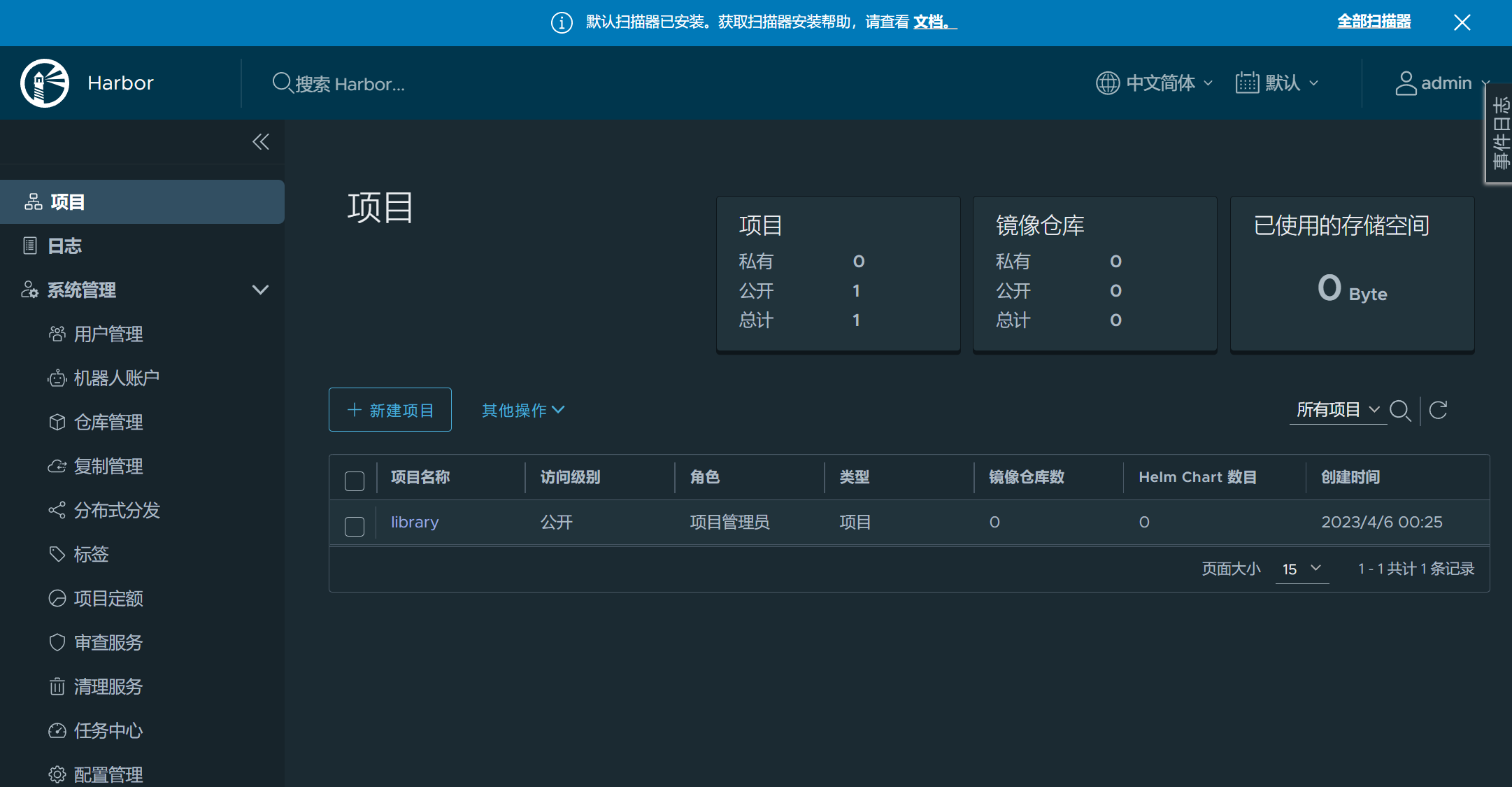
Task: Open the page size 15 dropdown
Action: 1302,569
